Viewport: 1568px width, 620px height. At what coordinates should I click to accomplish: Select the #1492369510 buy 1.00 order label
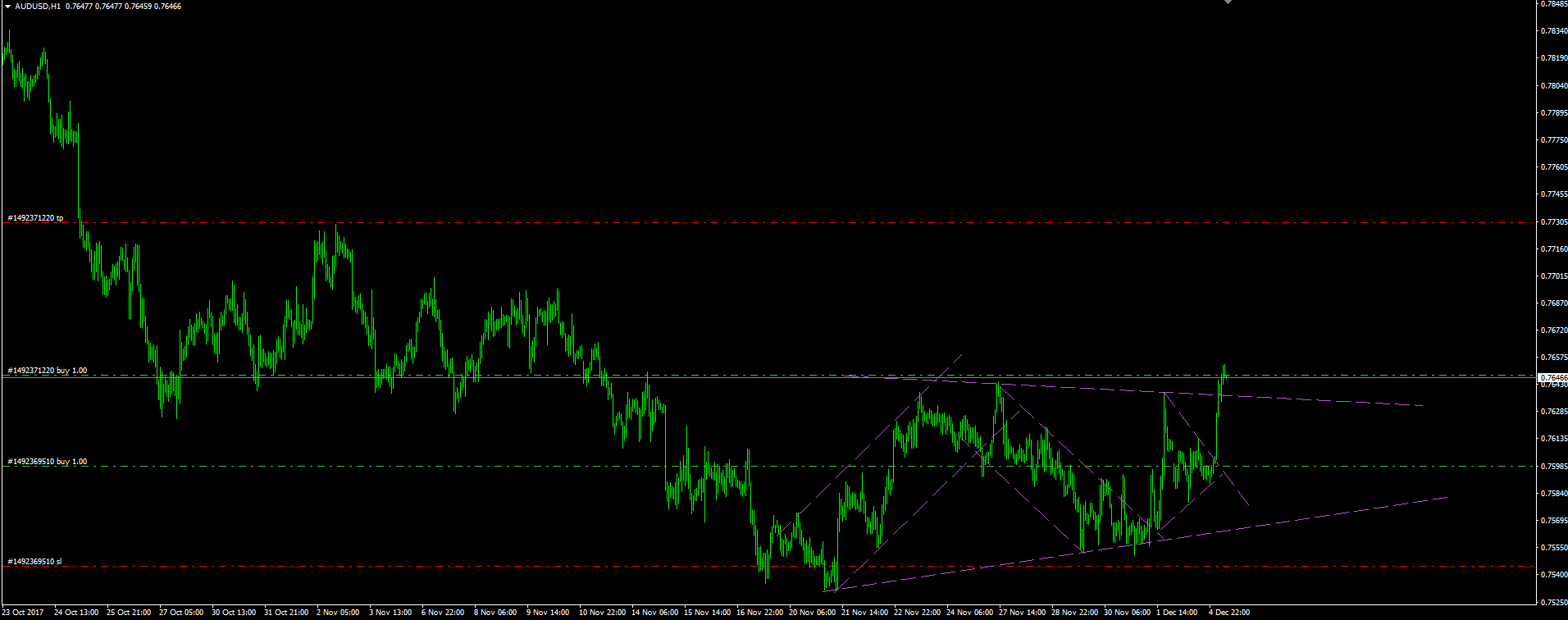coord(48,462)
